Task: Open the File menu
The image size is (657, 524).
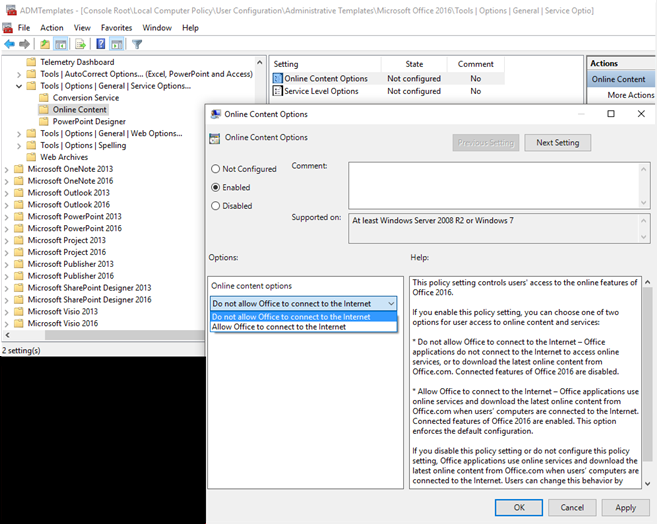Action: coord(24,28)
